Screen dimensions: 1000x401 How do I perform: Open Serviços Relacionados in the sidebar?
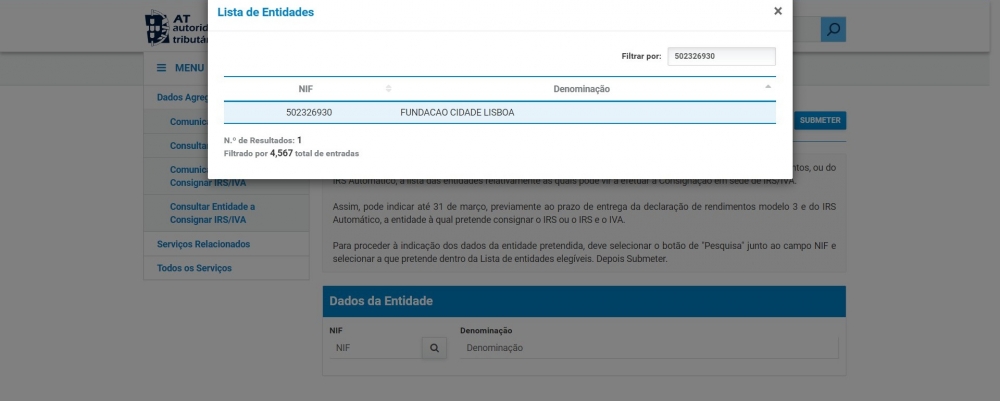[x=203, y=244]
